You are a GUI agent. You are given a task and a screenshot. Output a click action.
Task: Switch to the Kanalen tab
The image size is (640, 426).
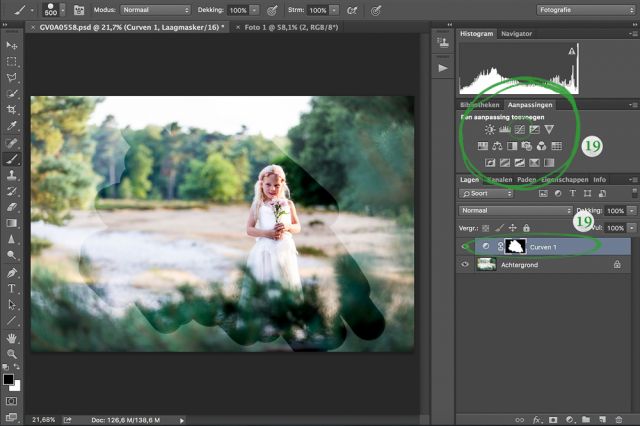[x=500, y=180]
